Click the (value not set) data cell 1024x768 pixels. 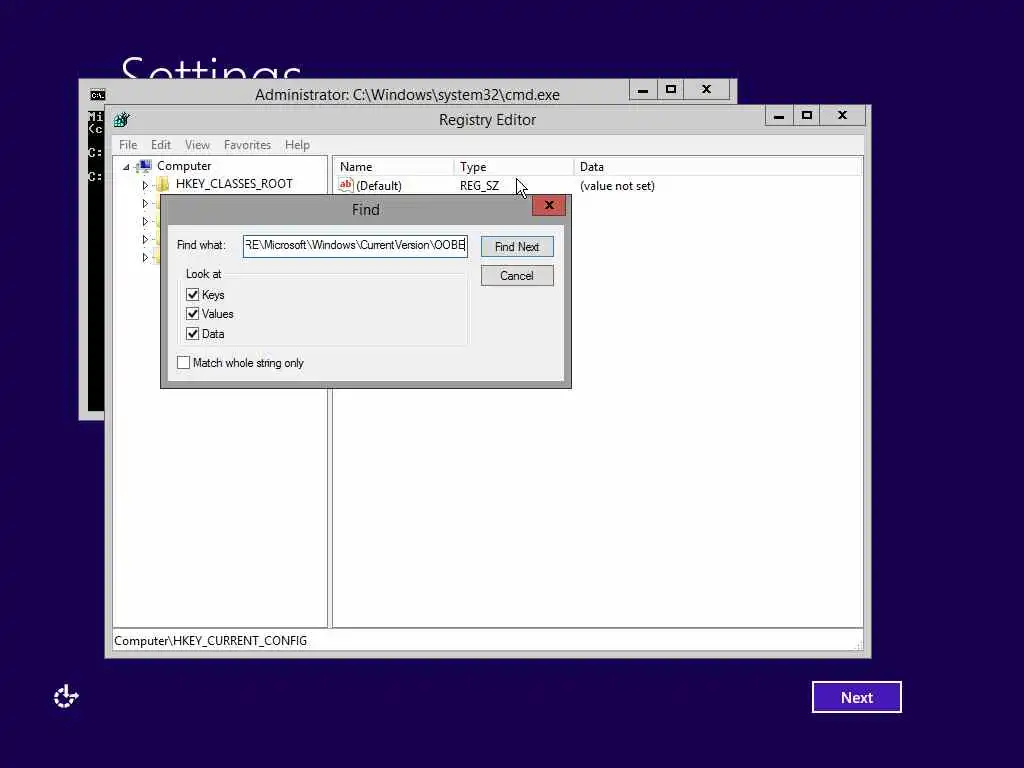click(617, 186)
